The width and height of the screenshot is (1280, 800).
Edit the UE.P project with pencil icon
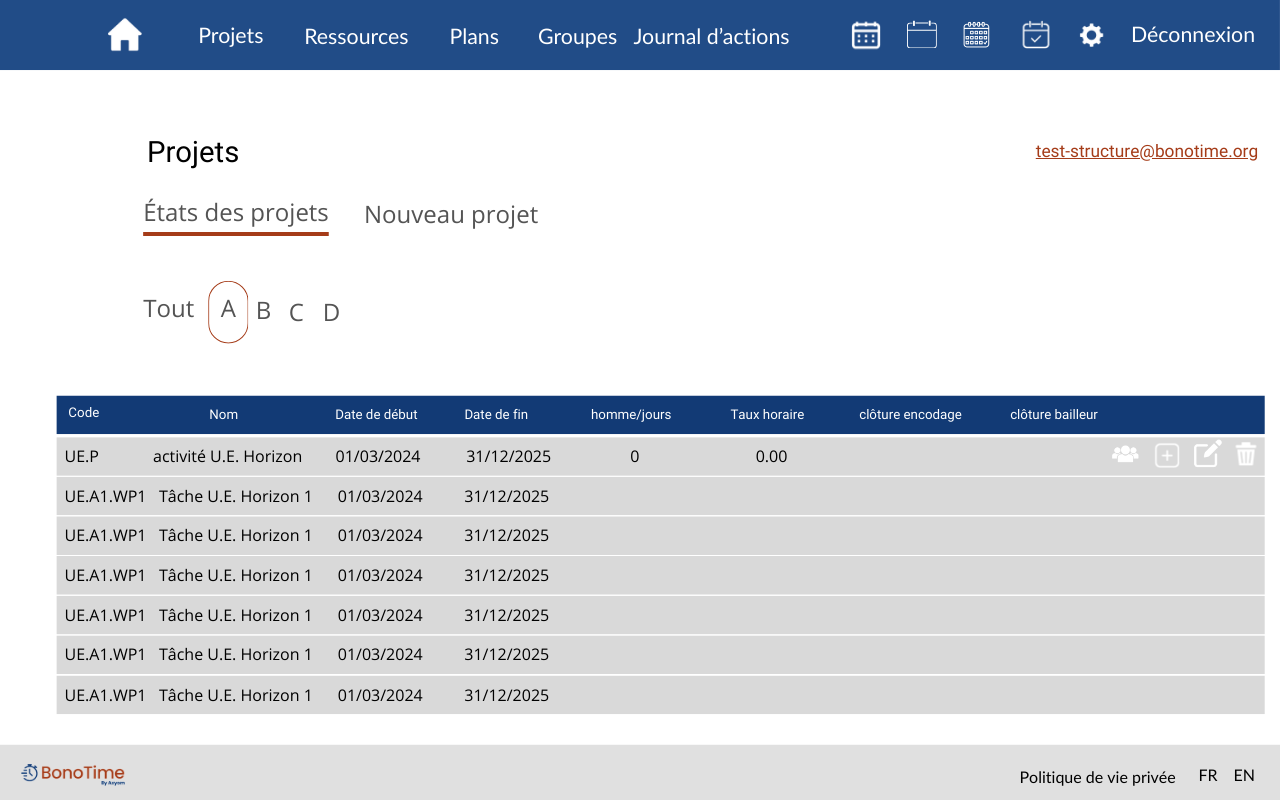[1207, 455]
